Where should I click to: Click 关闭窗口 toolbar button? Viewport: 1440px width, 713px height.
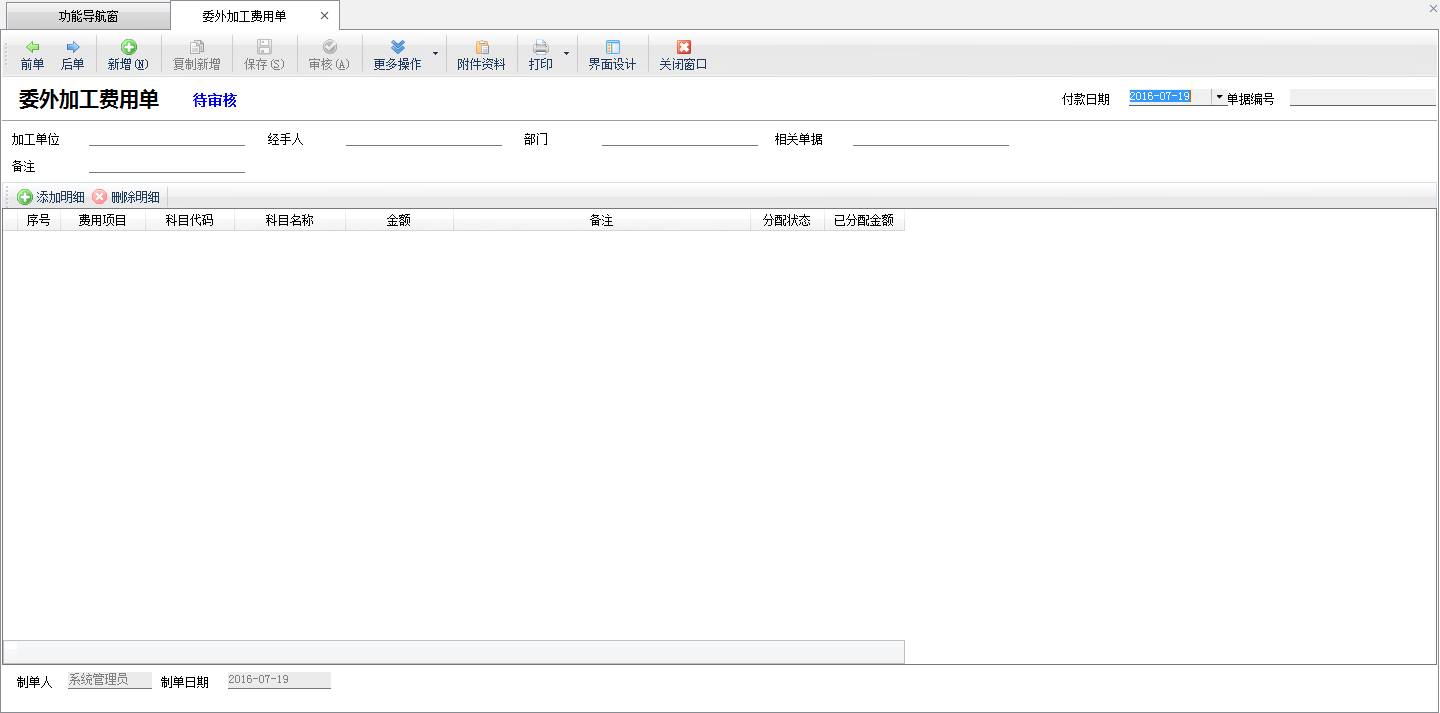683,55
